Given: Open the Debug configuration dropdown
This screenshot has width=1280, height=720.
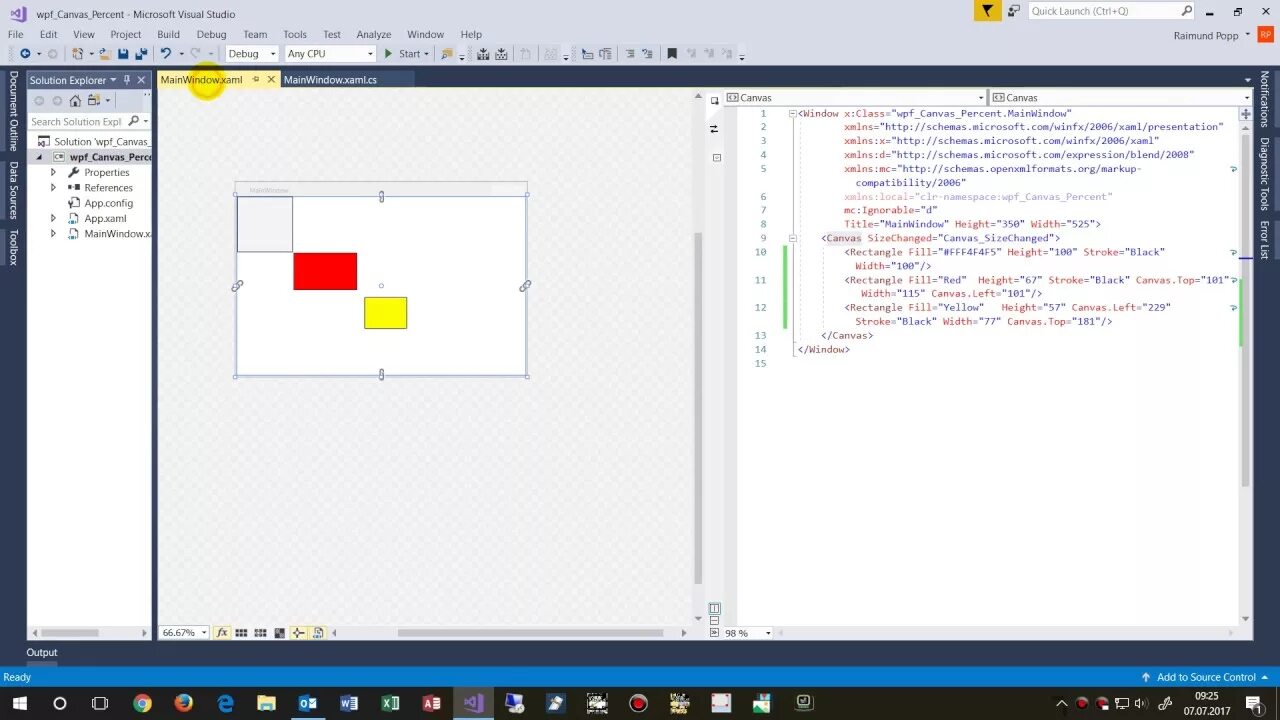Looking at the screenshot, I should click(x=251, y=54).
